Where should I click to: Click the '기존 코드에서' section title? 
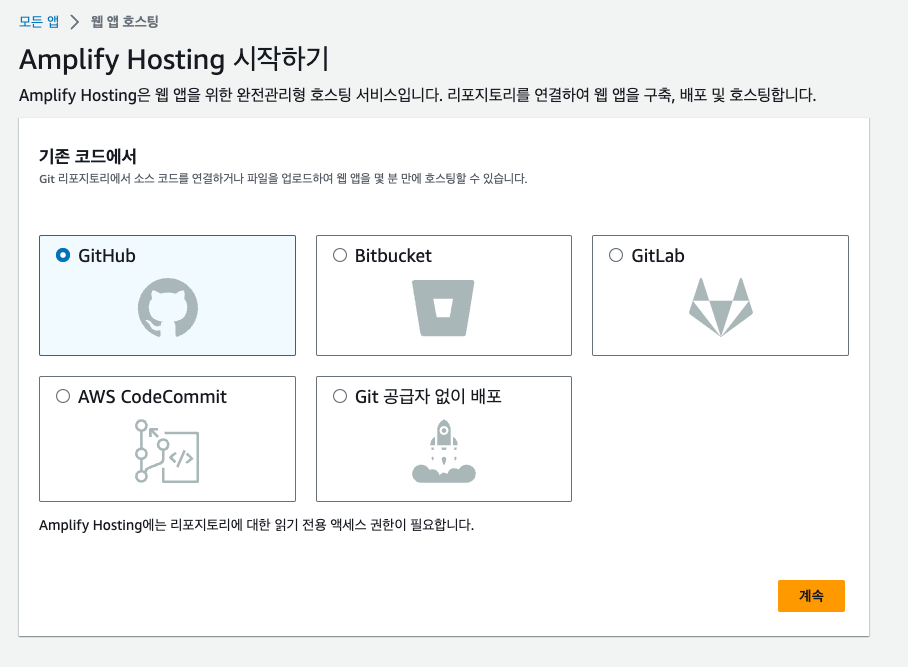tap(88, 156)
